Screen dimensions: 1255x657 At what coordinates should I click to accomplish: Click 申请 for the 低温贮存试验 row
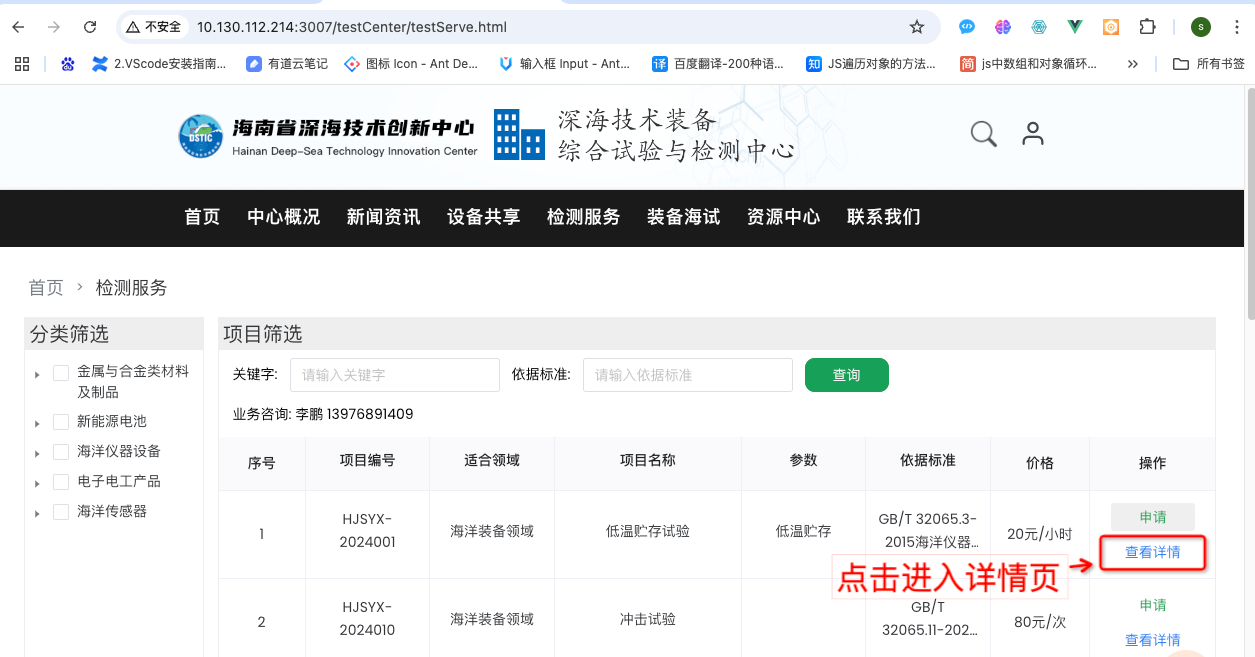[x=1153, y=517]
